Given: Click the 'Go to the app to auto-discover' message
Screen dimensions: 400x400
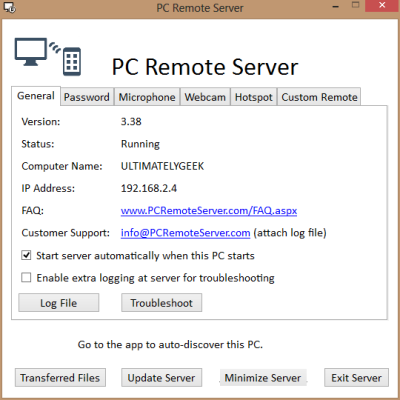Looking at the screenshot, I should click(170, 344).
